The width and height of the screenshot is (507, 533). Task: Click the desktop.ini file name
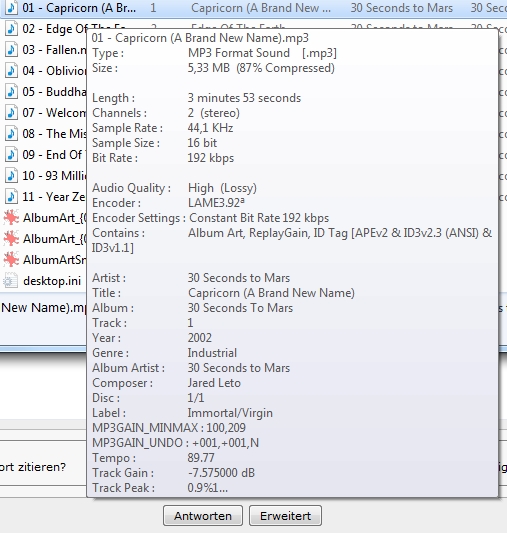pyautogui.click(x=52, y=281)
